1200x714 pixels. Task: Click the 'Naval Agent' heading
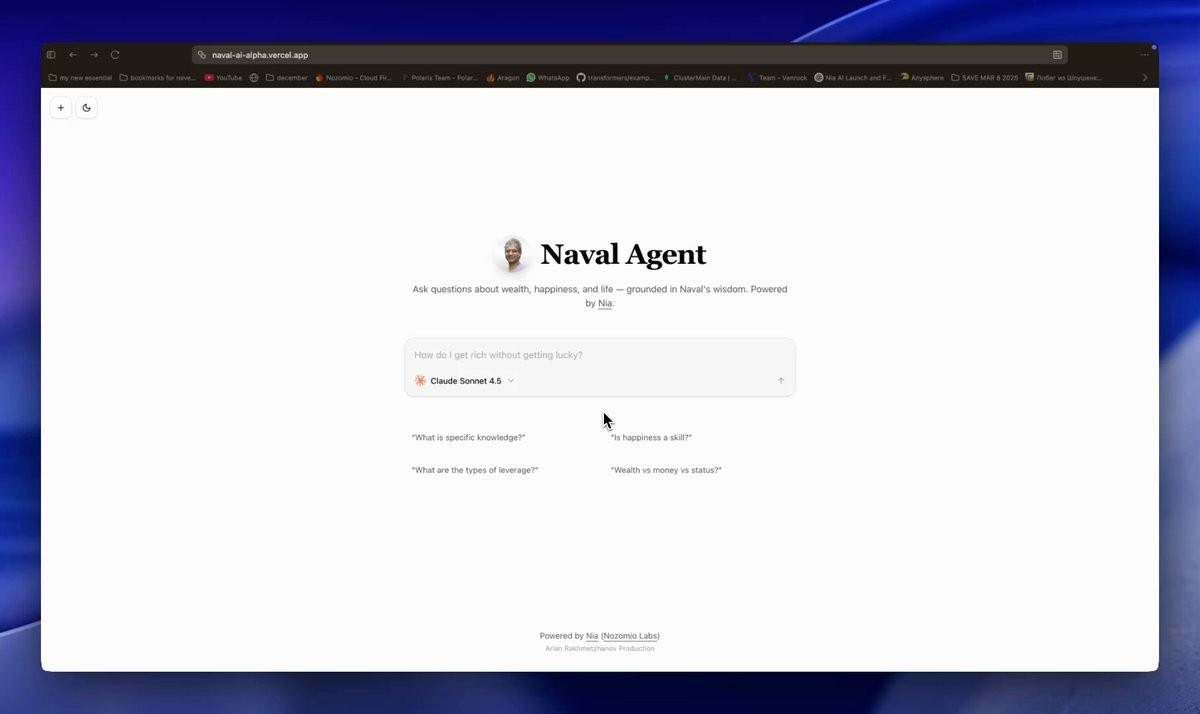[623, 255]
